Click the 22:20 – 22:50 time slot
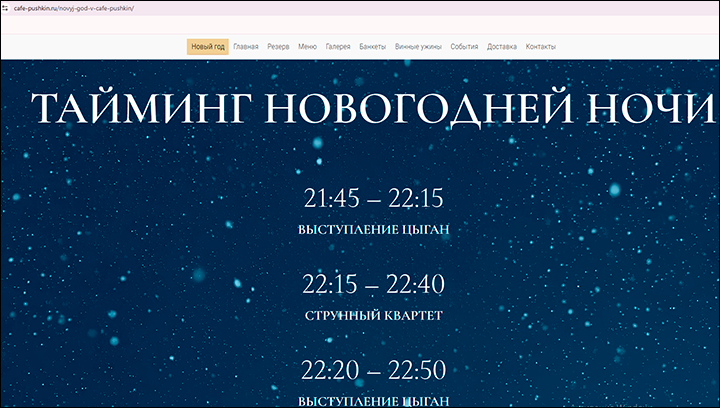The width and height of the screenshot is (720, 408). pos(373,371)
